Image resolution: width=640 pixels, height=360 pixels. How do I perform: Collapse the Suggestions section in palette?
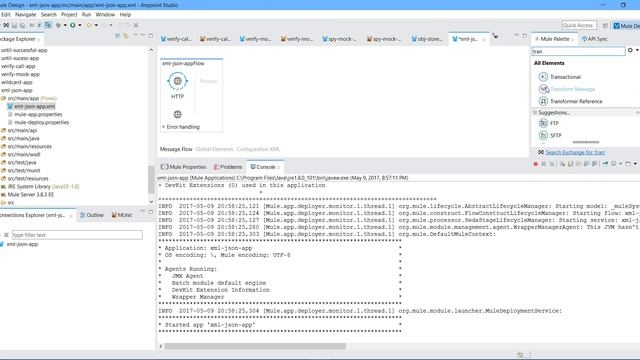tap(535, 112)
